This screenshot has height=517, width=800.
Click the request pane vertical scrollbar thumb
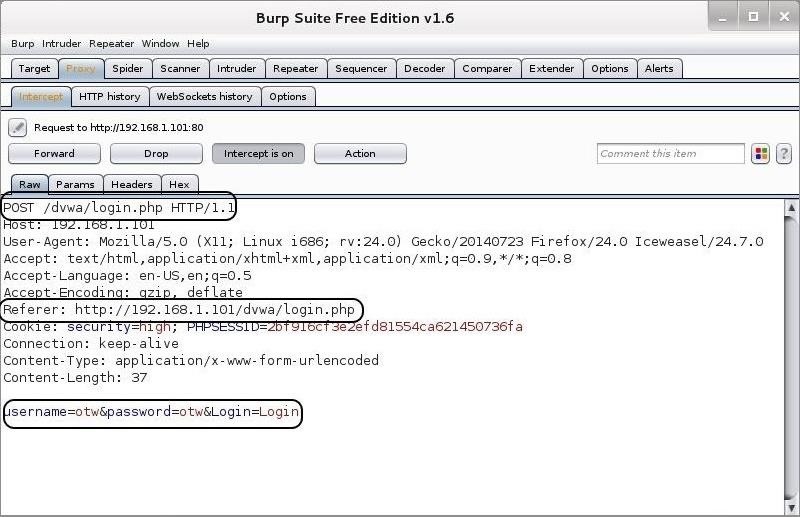[791, 357]
